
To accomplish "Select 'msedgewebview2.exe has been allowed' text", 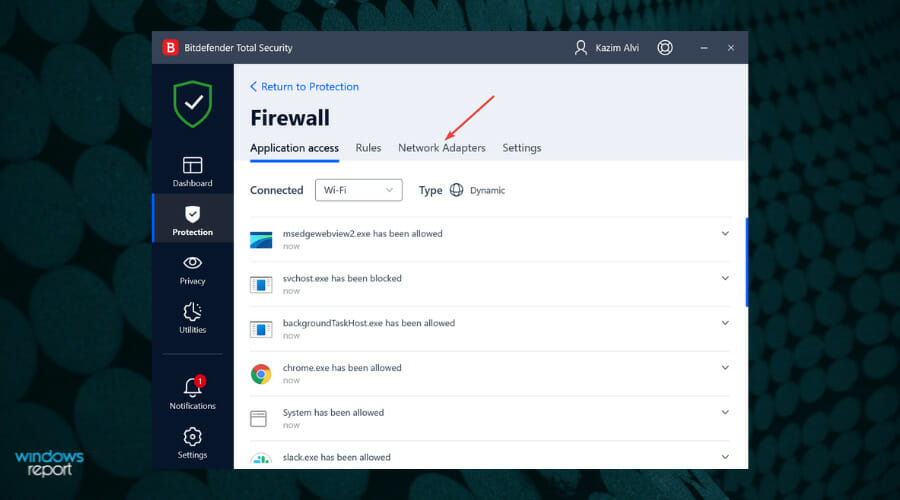I will click(363, 234).
